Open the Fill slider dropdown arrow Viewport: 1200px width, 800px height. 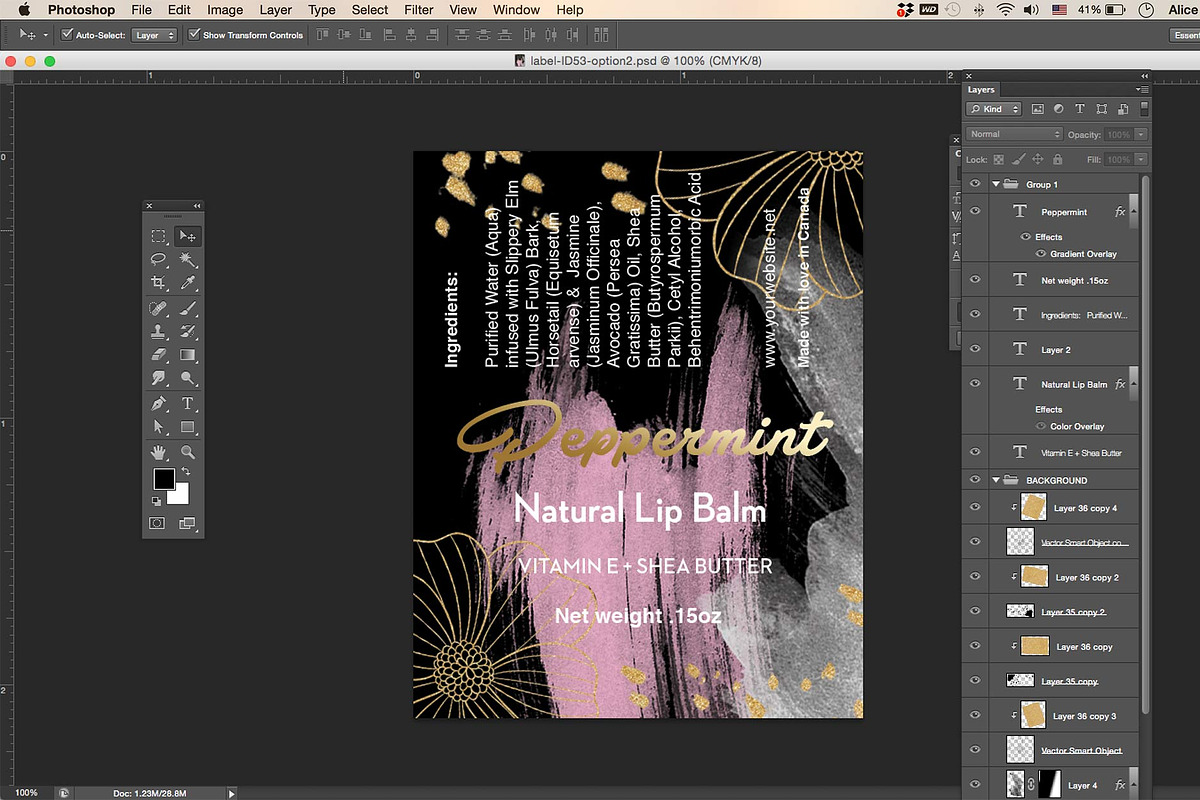click(1140, 159)
